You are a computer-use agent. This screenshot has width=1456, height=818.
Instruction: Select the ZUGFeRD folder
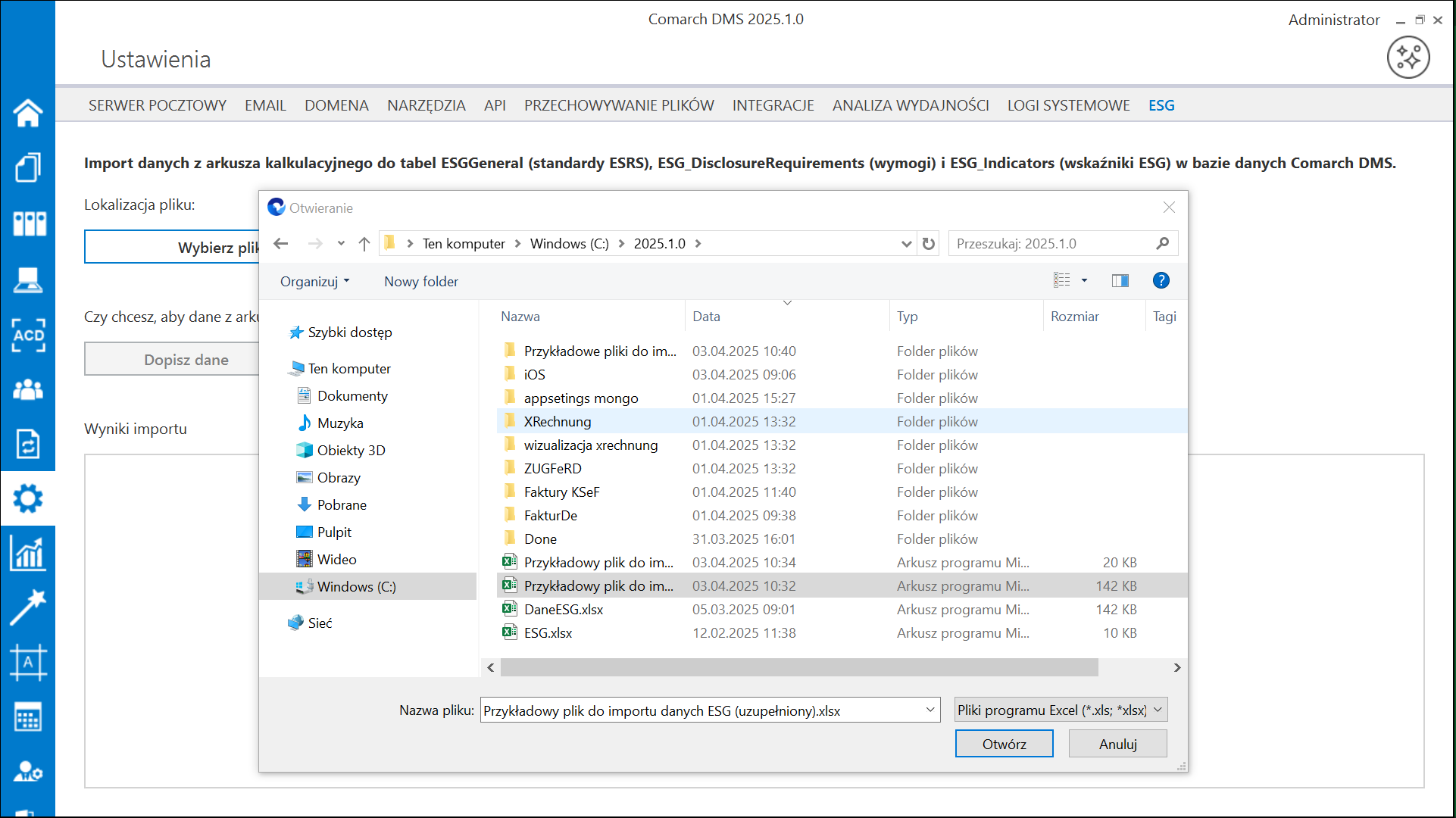pos(842,468)
